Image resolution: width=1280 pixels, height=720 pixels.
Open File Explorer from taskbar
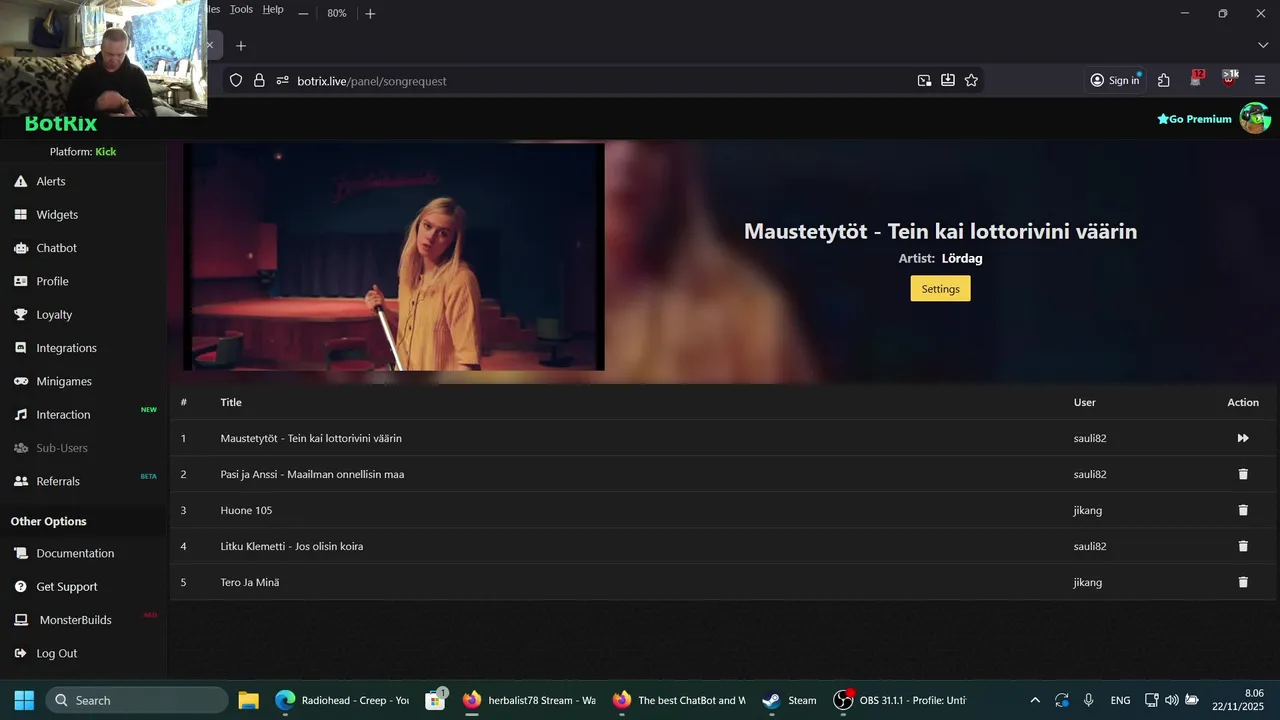coord(248,700)
